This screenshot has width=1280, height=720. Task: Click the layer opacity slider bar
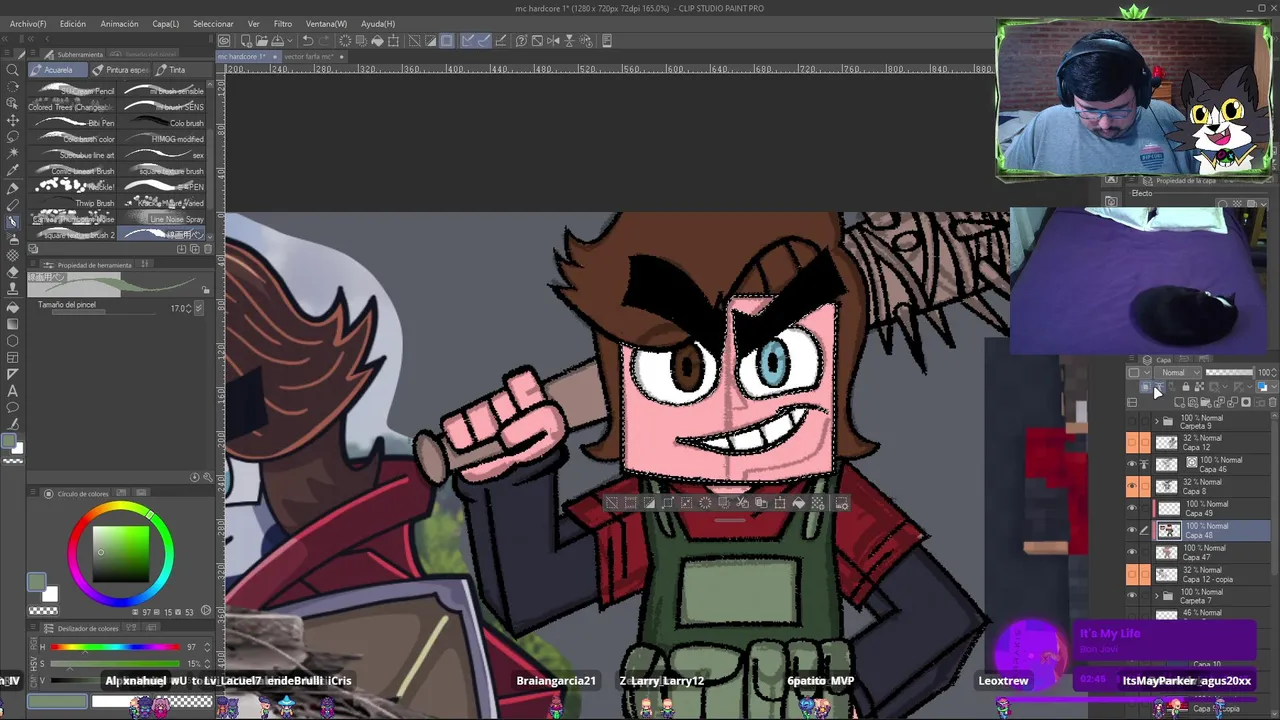(1229, 372)
